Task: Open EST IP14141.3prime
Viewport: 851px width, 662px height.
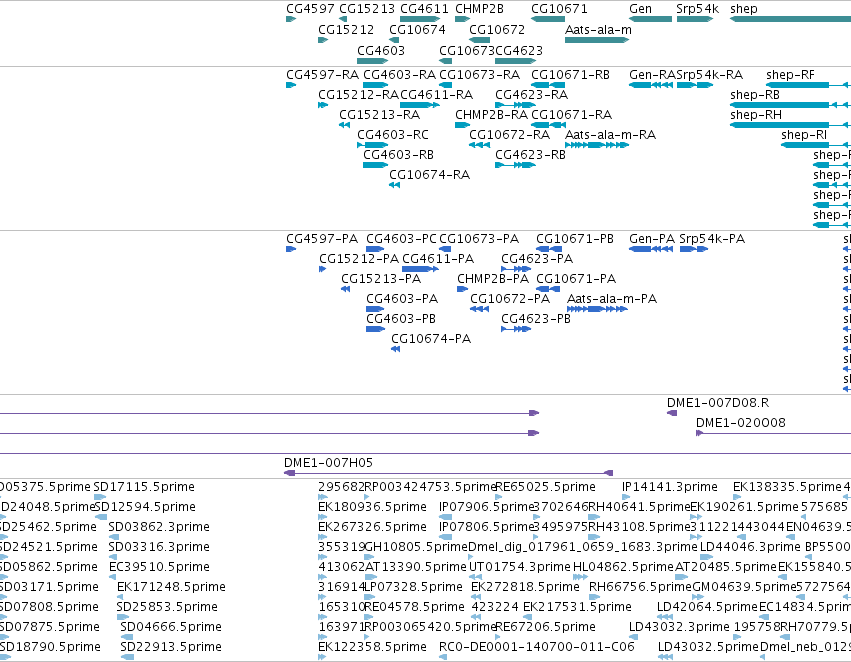Action: (x=670, y=487)
